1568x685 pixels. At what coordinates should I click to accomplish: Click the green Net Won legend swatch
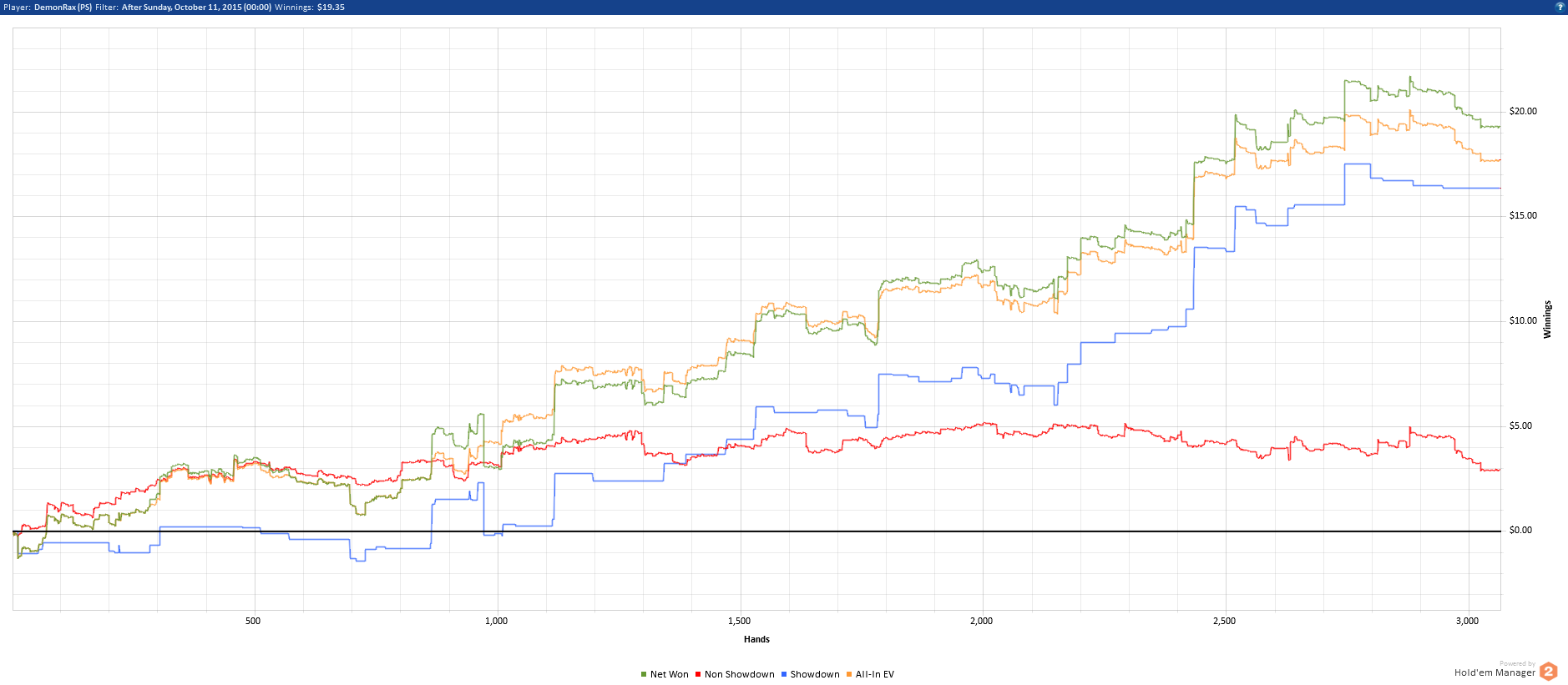click(644, 674)
